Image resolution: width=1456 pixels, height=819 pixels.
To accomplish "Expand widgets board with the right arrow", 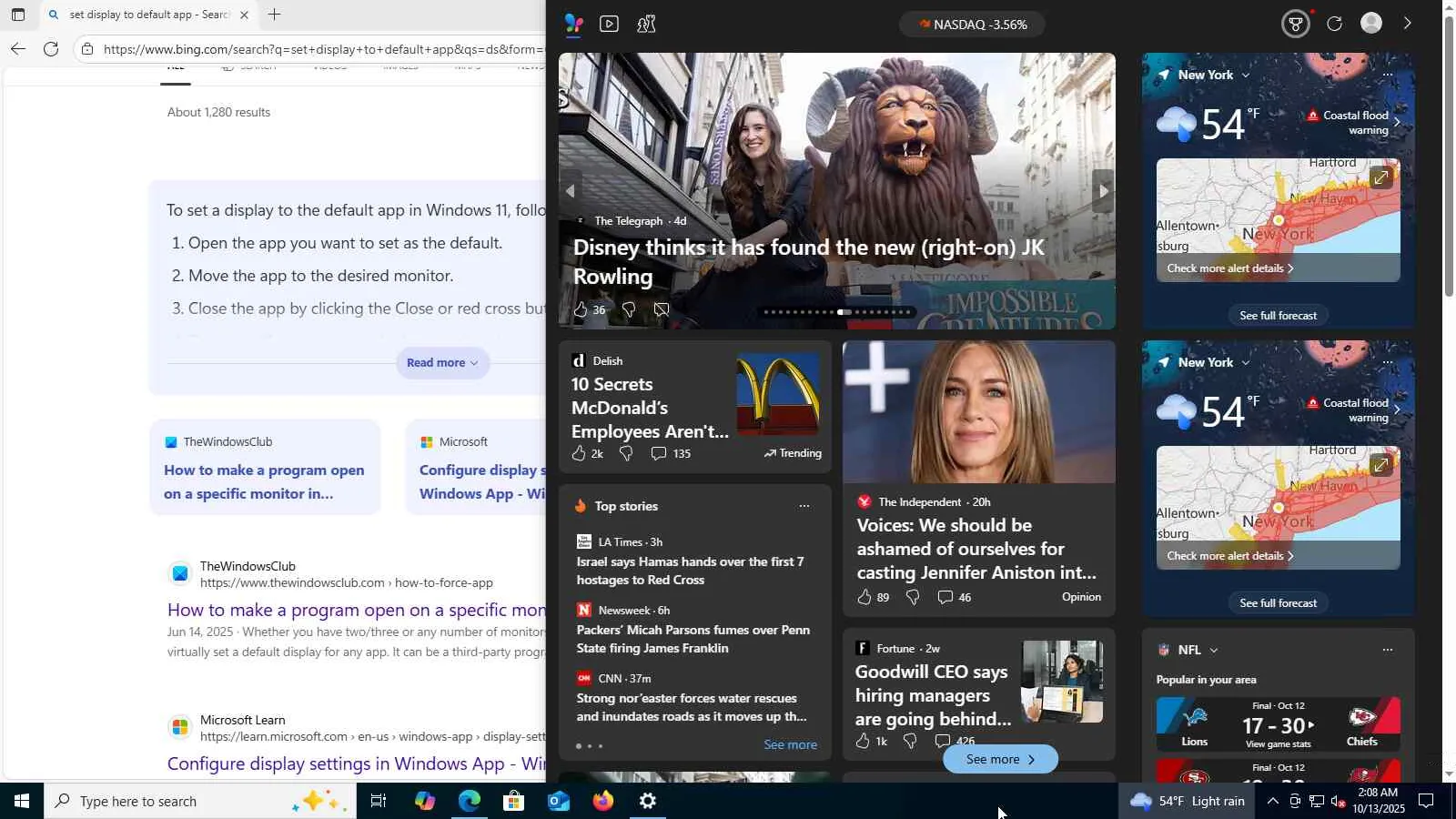I will tap(1407, 24).
